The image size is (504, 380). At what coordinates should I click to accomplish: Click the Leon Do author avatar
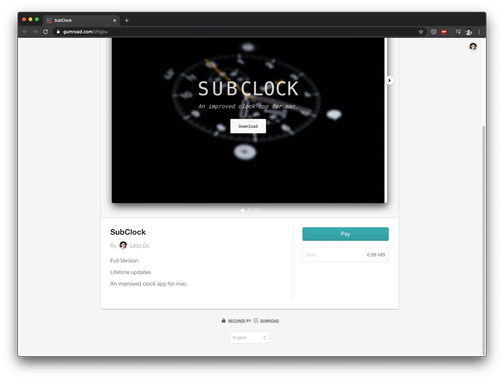tap(123, 245)
